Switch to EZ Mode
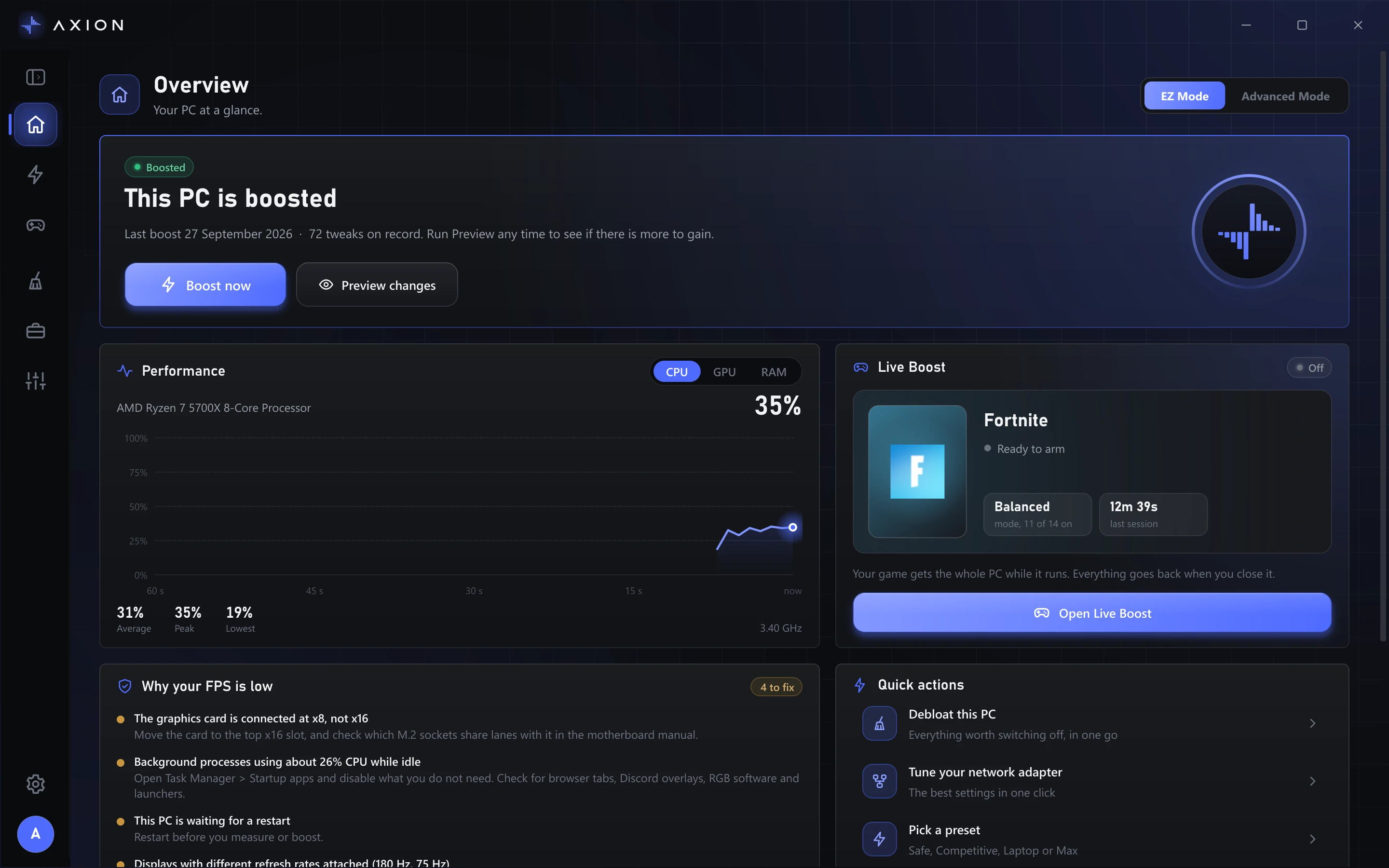1389x868 pixels. 1184,96
